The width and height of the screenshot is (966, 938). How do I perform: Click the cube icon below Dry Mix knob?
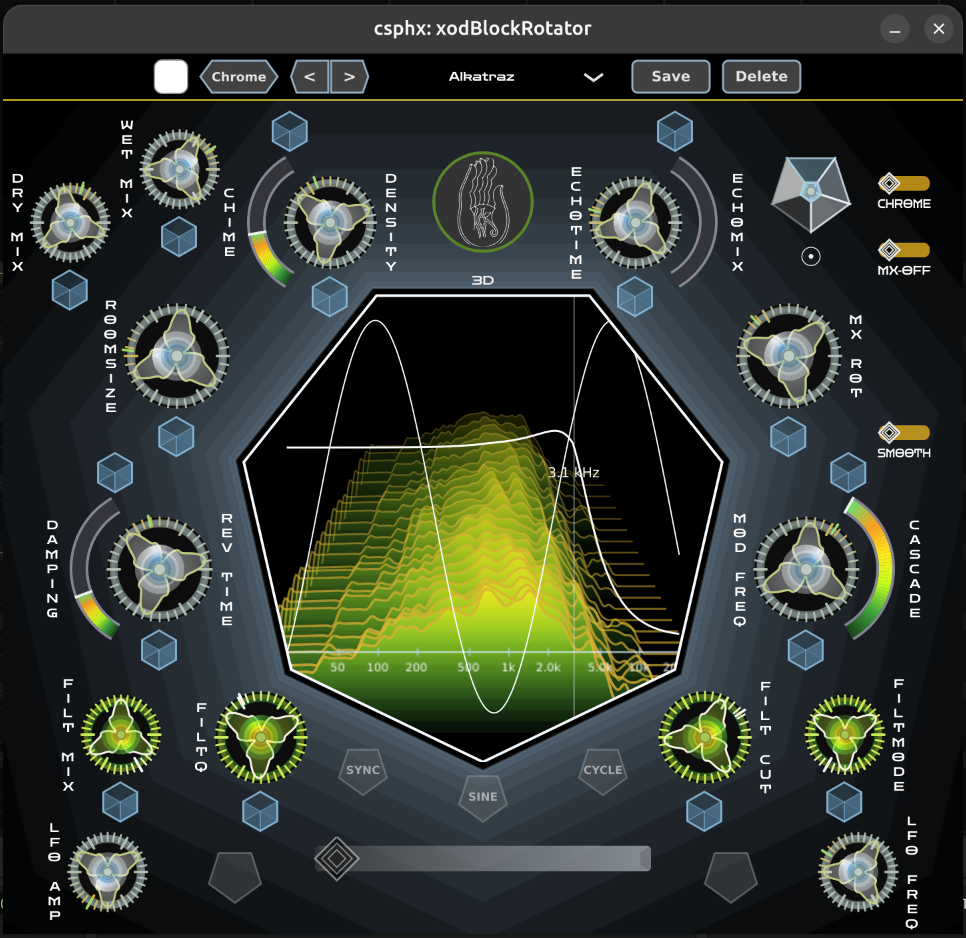click(70, 290)
